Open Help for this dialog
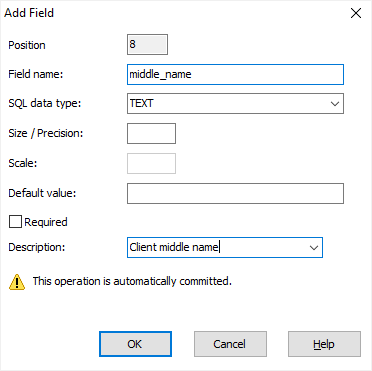This screenshot has width=372, height=371. click(324, 344)
